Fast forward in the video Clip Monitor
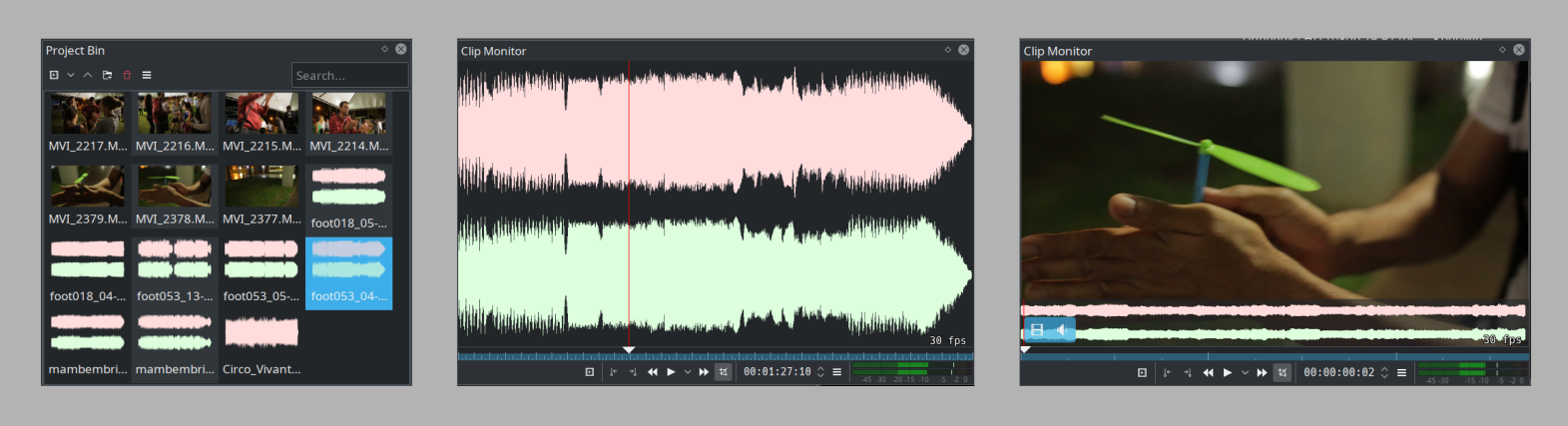This screenshot has height=426, width=1568. 1262,372
